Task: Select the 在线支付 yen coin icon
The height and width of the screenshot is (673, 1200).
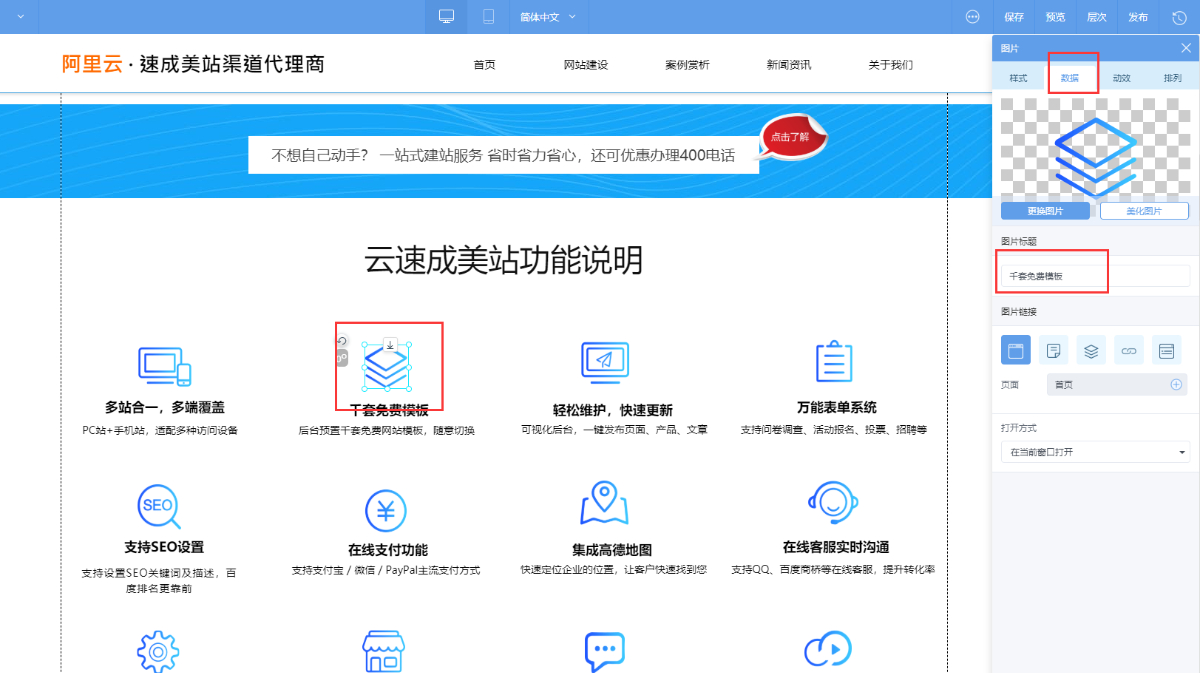Action: coord(385,512)
